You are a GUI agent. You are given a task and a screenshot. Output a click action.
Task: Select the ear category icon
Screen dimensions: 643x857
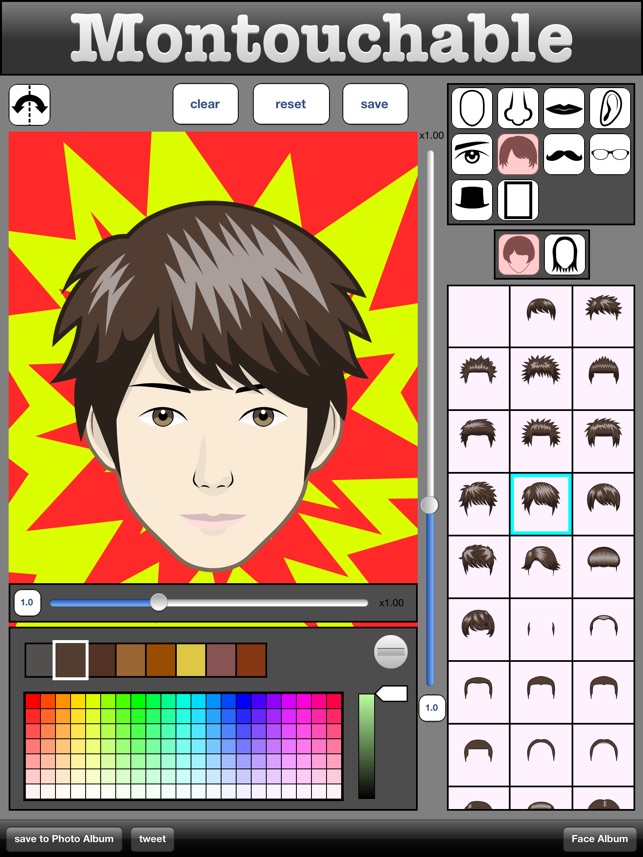610,108
